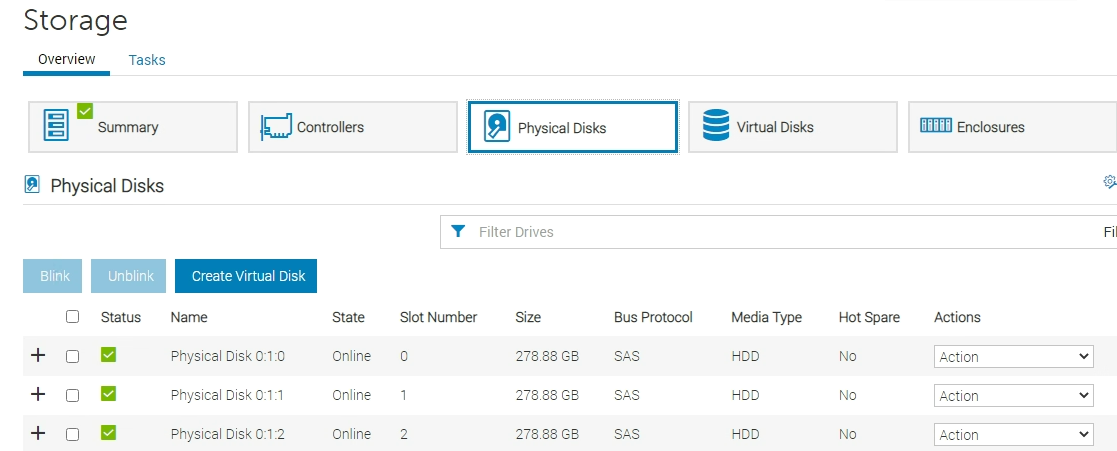Click the Unblink button
Screen dimensions: 1117x451
pyautogui.click(x=129, y=276)
